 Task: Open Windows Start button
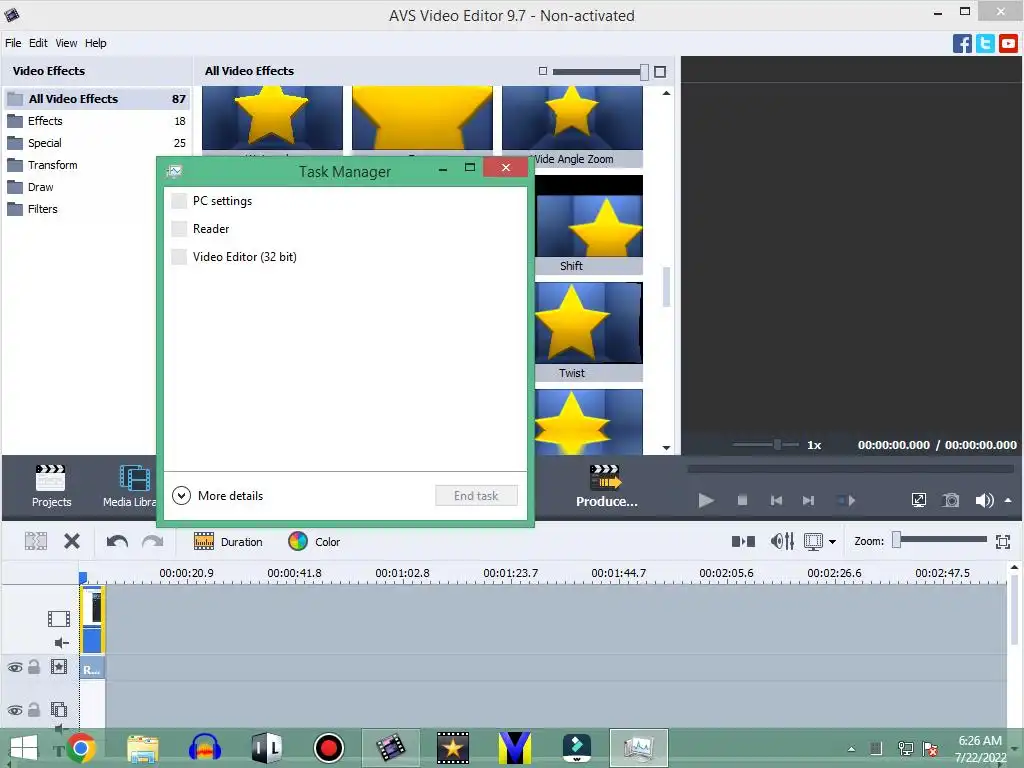click(x=24, y=748)
